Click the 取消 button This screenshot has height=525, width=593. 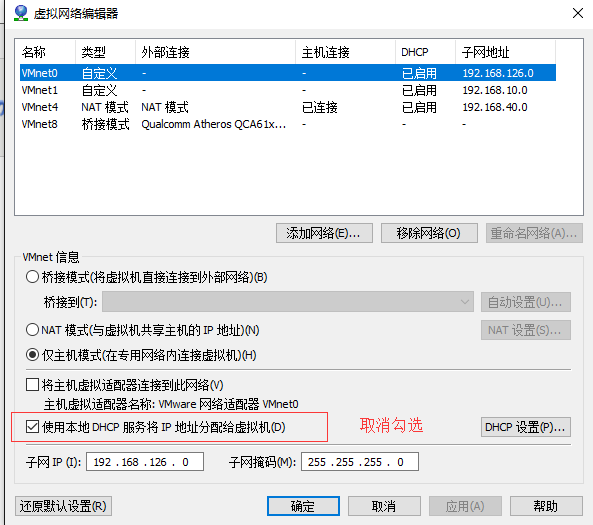tap(384, 506)
